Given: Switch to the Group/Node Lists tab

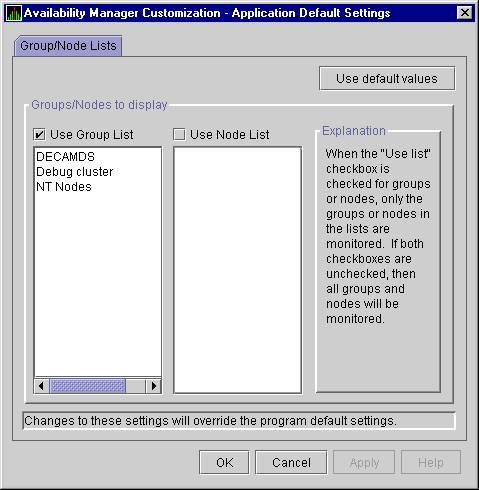Looking at the screenshot, I should pos(68,46).
